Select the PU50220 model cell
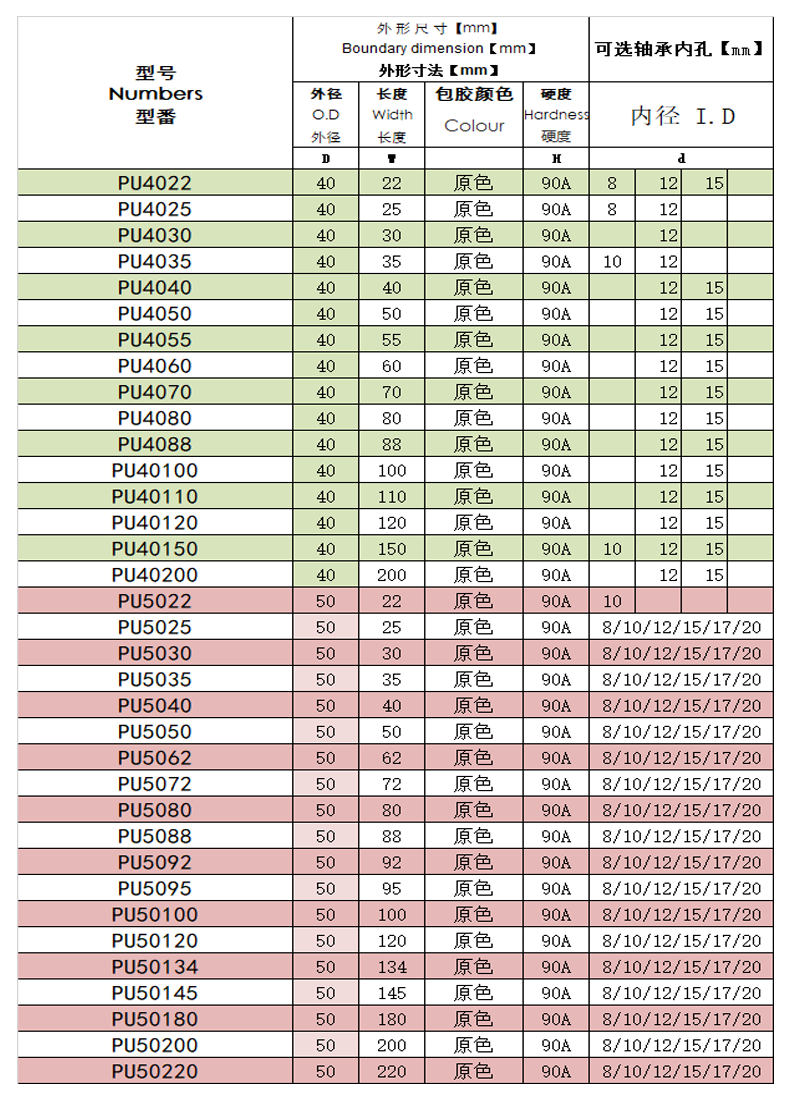Viewport: 790px width, 1100px height. click(x=155, y=1072)
